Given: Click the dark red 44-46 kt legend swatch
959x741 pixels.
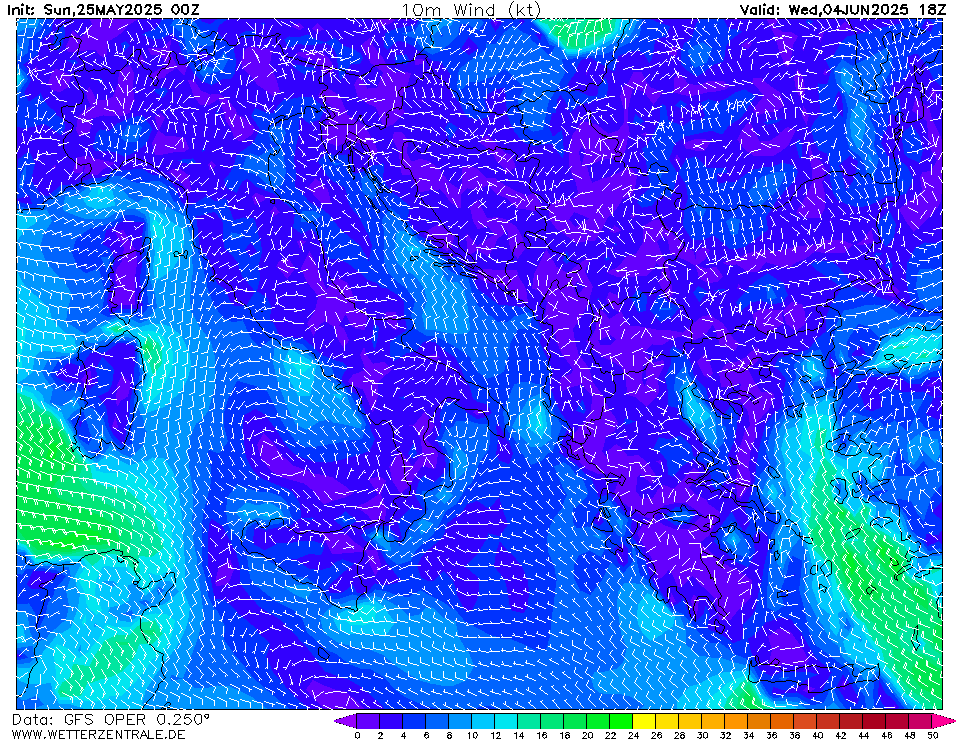Looking at the screenshot, I should [875, 721].
